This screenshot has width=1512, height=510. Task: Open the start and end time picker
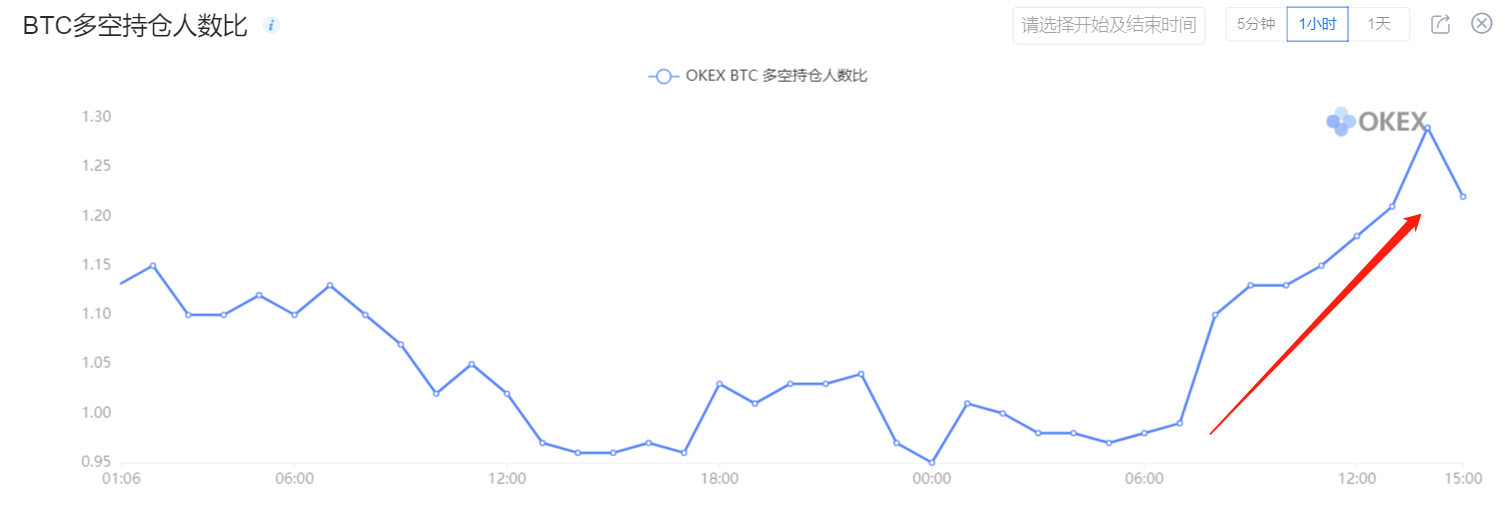1108,24
